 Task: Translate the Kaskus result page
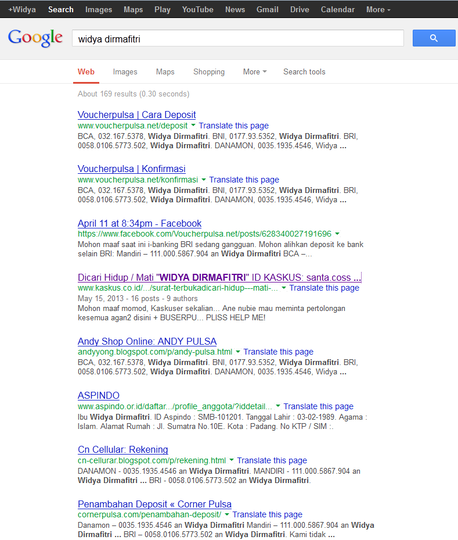[324, 288]
